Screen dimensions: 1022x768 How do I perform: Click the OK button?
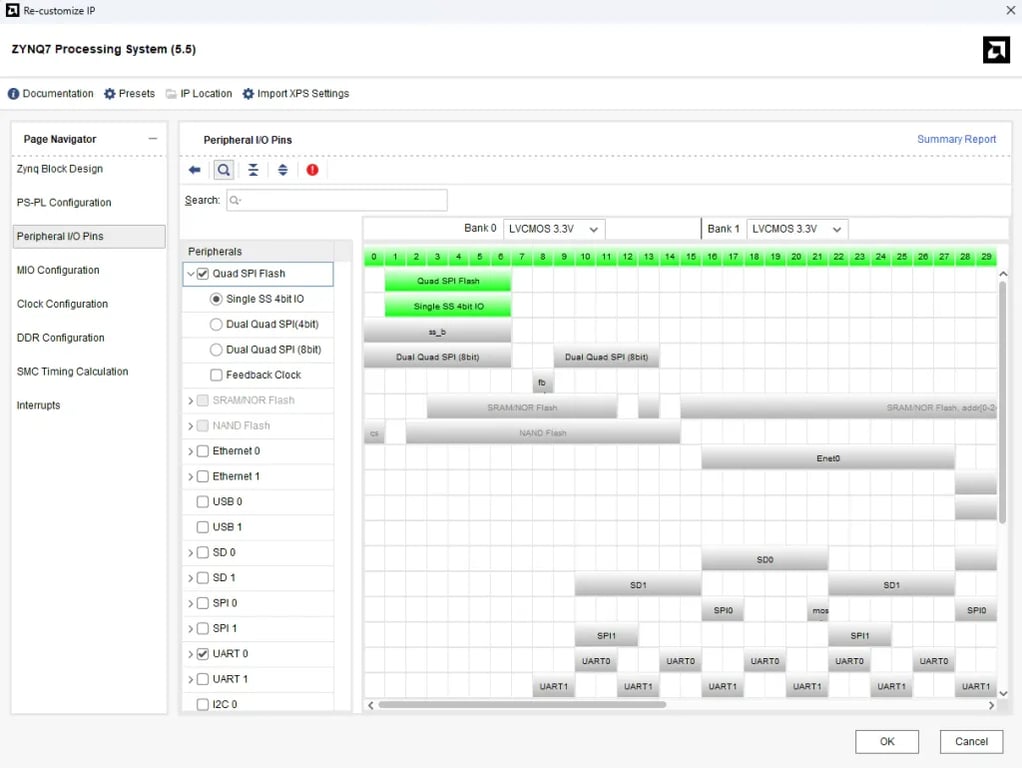tap(887, 742)
